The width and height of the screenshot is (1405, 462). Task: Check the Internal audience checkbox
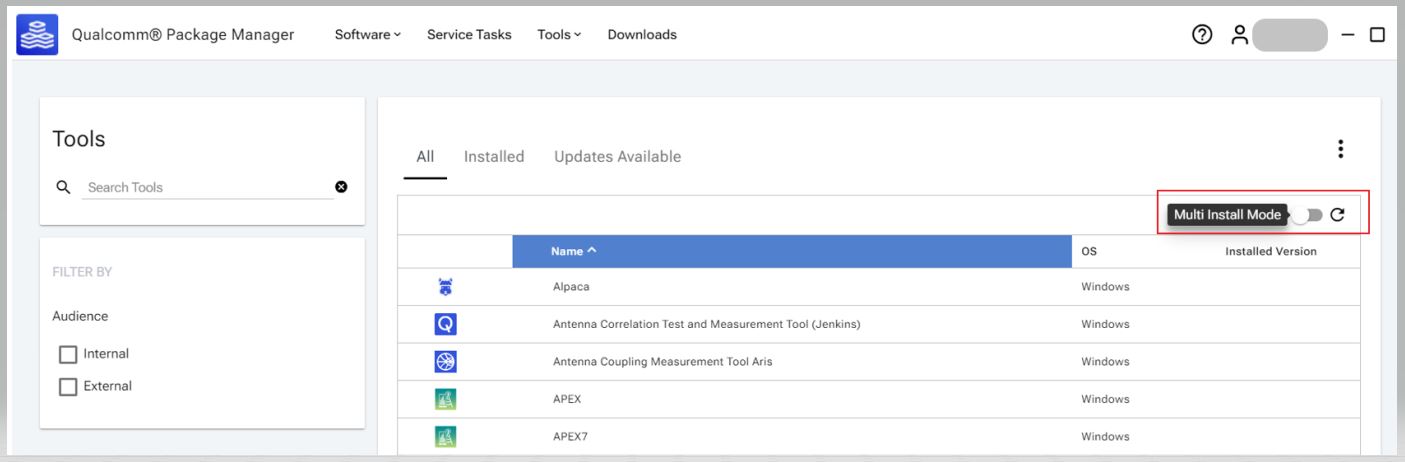click(x=68, y=354)
